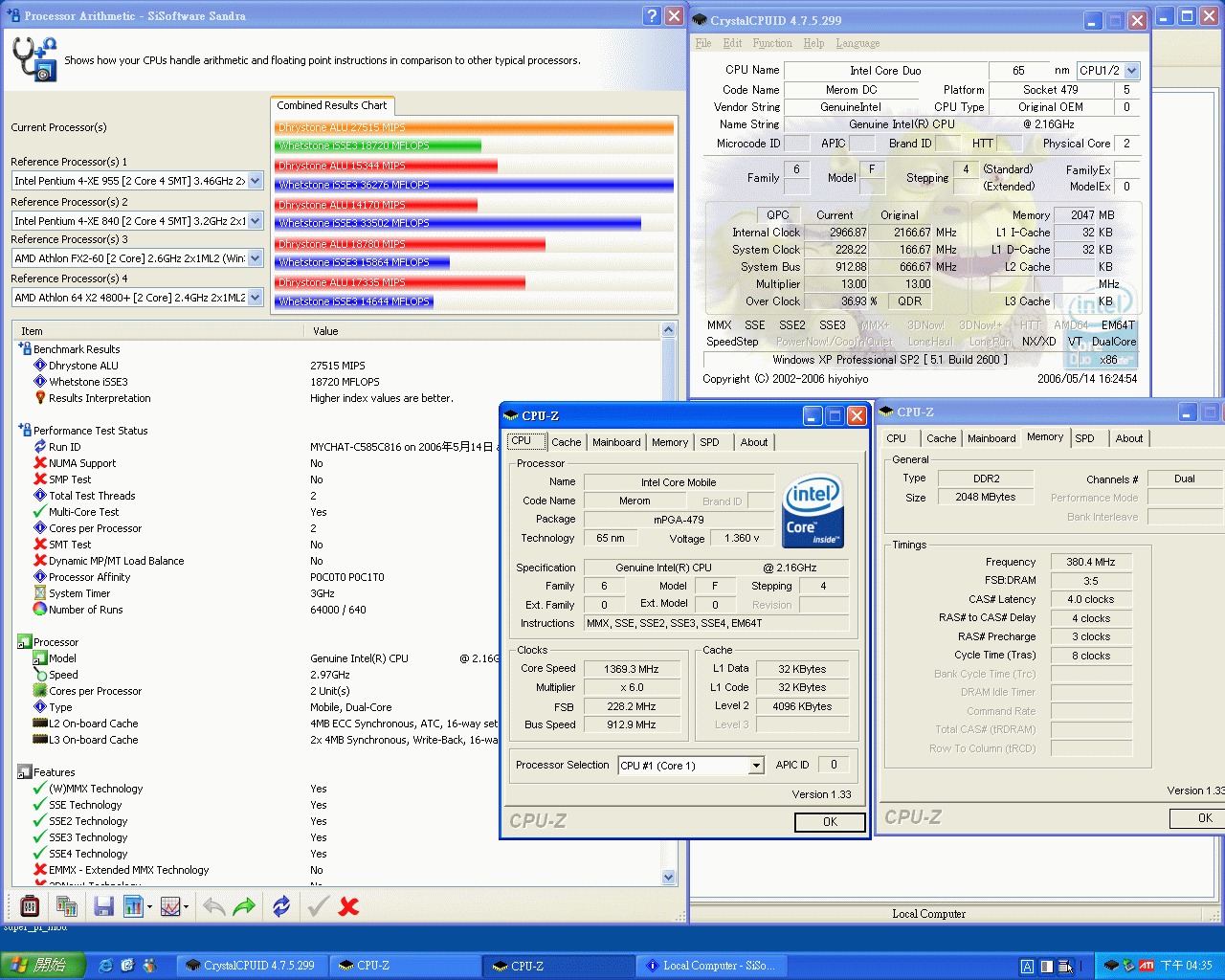Click OK in the front CPU-Z window

[830, 822]
